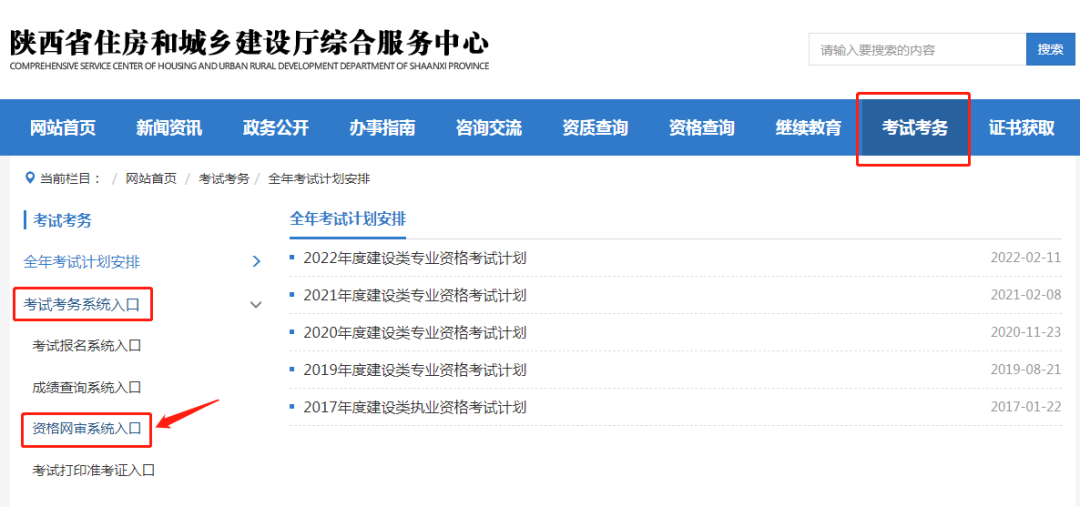Viewport: 1080px width, 507px height.
Task: Open 考试报名系统入口 sidebar link
Action: point(87,346)
